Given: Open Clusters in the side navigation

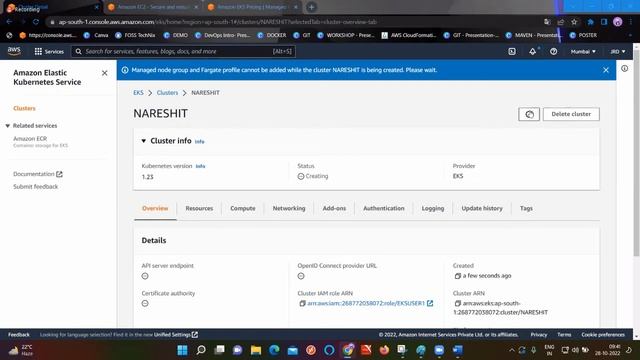Looking at the screenshot, I should (24, 108).
